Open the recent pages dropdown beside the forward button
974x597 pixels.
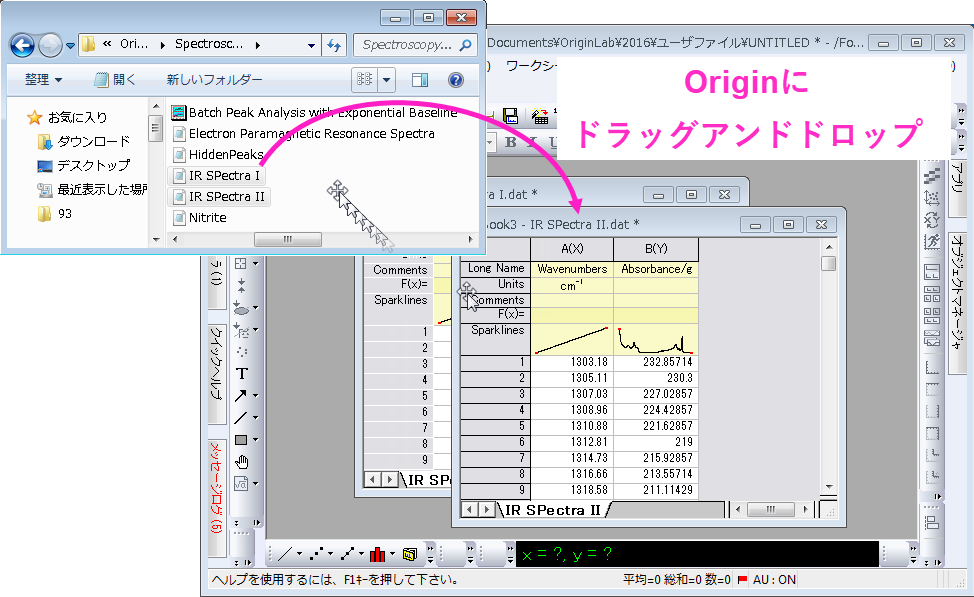(x=70, y=45)
